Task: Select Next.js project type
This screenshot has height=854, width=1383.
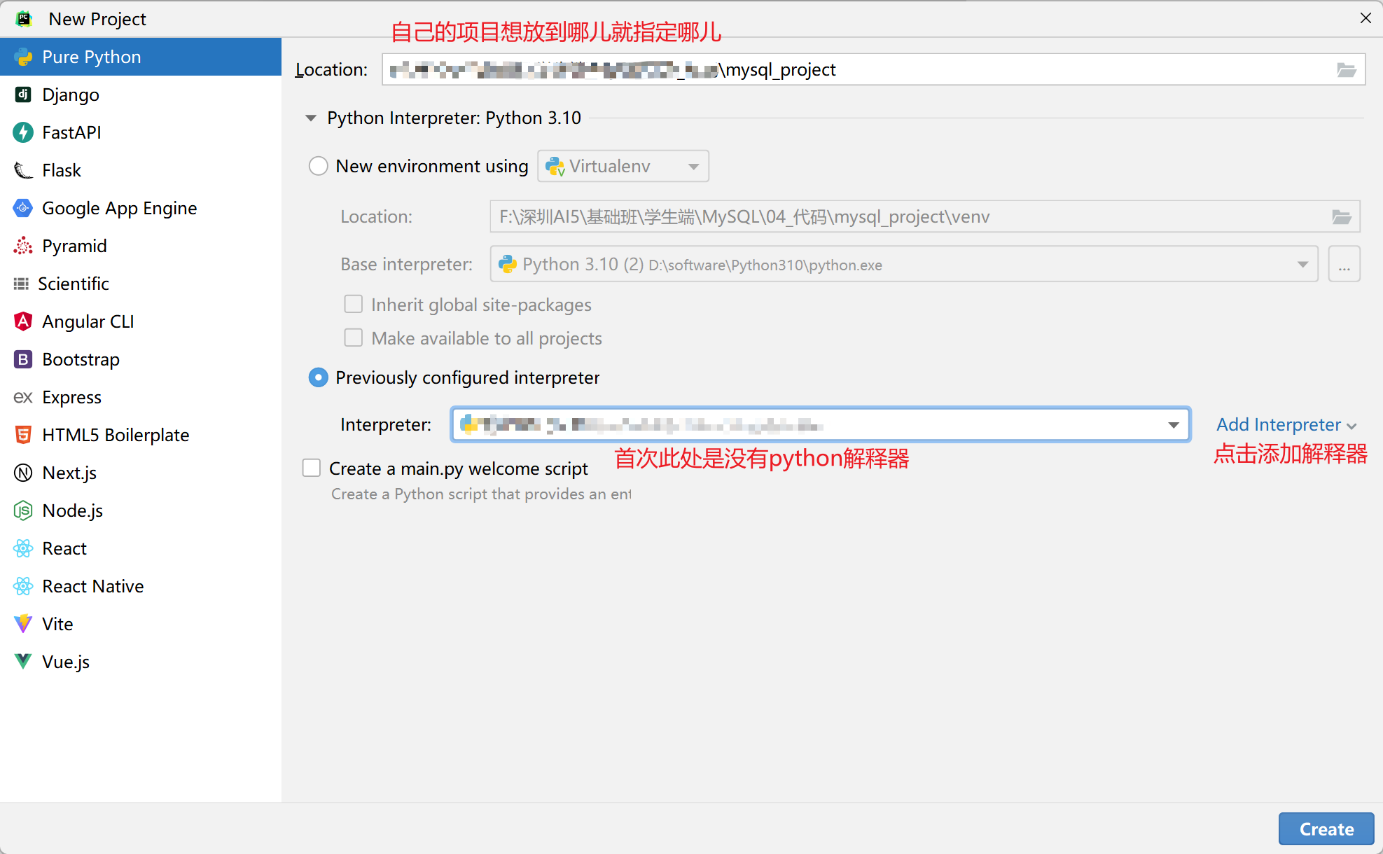Action: pos(140,473)
